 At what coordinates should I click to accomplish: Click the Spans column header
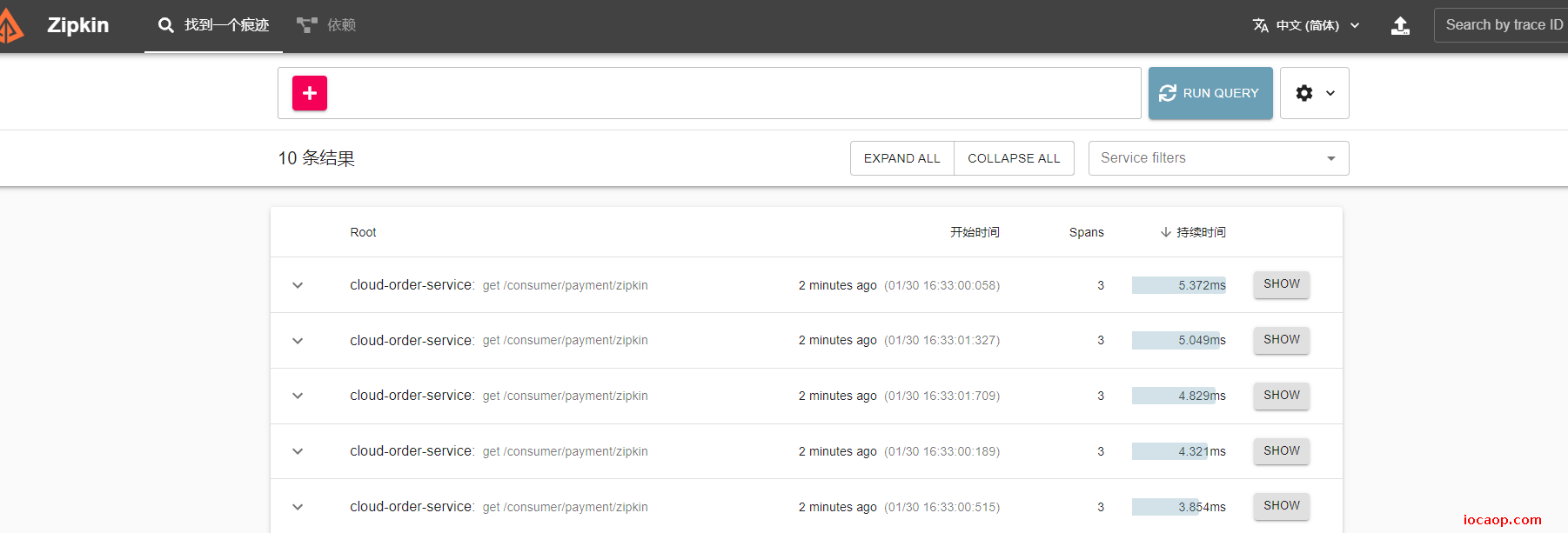(x=1086, y=232)
